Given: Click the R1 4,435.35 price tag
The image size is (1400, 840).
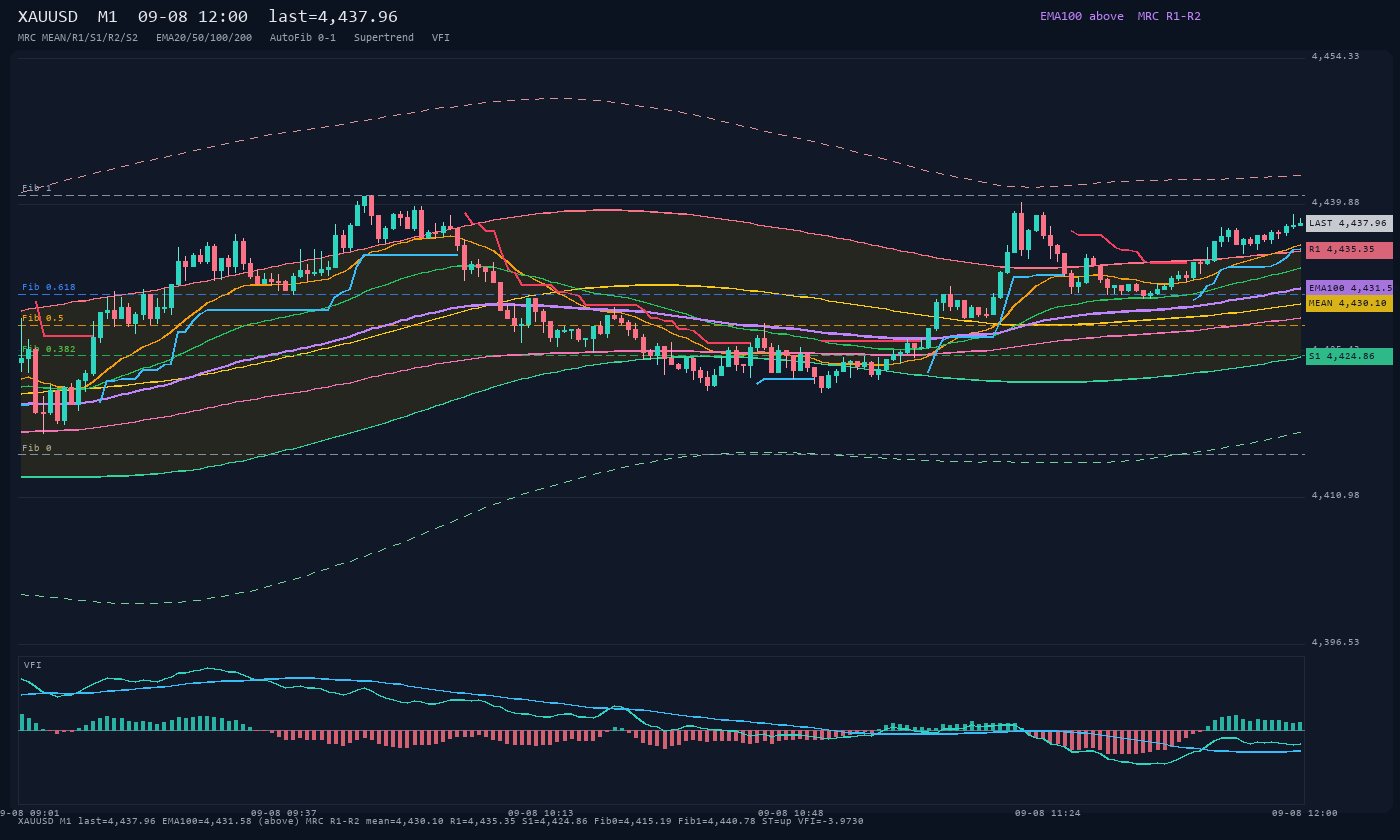Looking at the screenshot, I should point(1349,250).
